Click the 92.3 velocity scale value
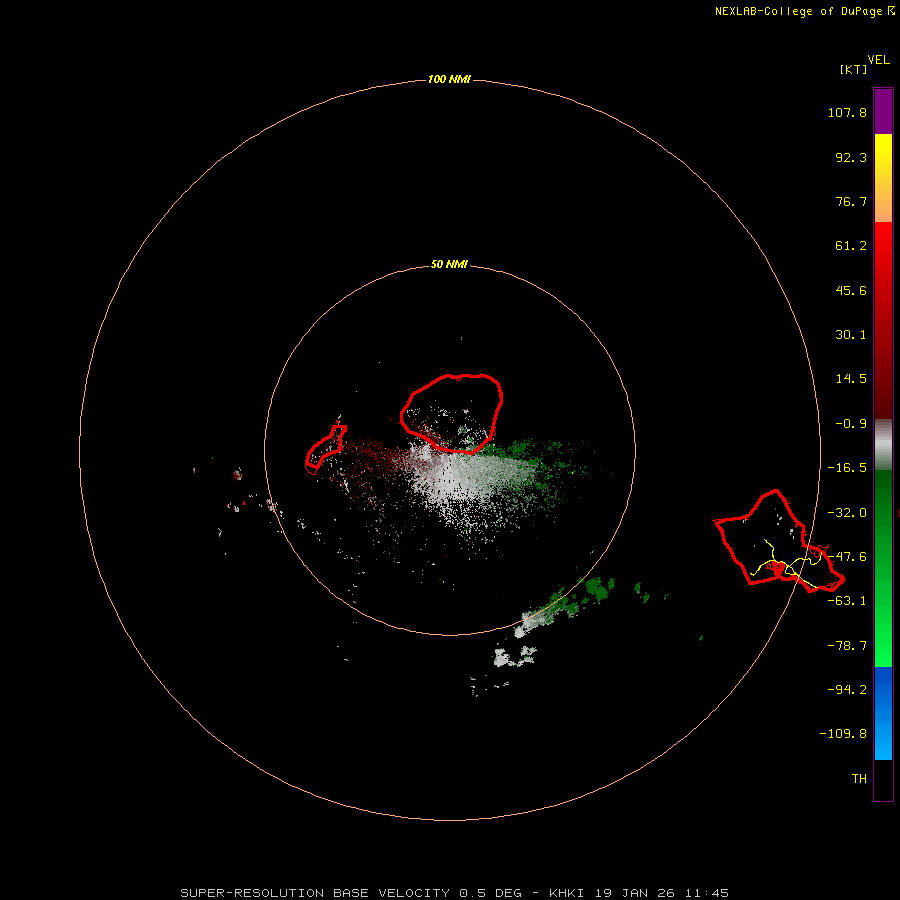 (x=851, y=157)
